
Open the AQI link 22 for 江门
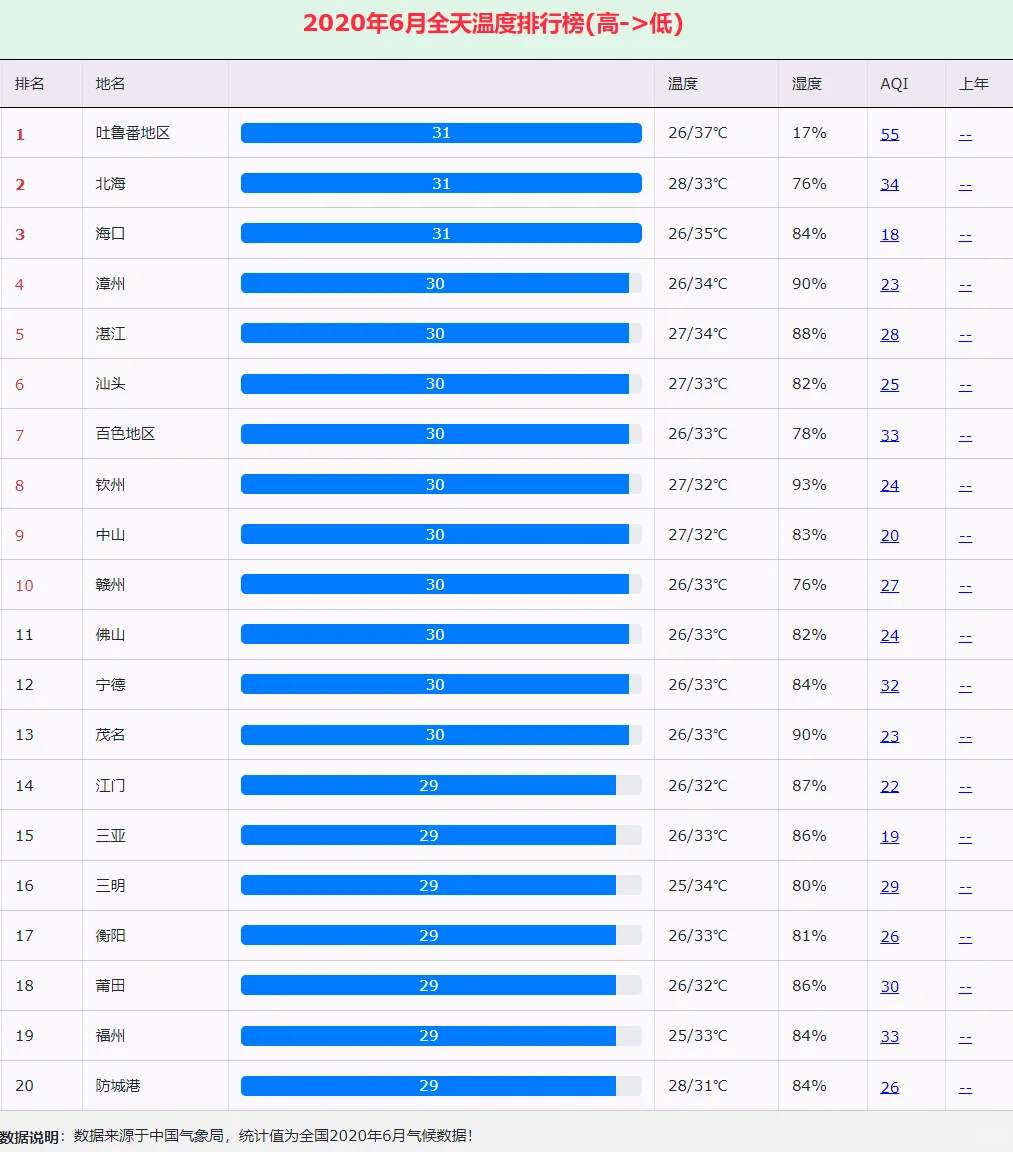(890, 786)
